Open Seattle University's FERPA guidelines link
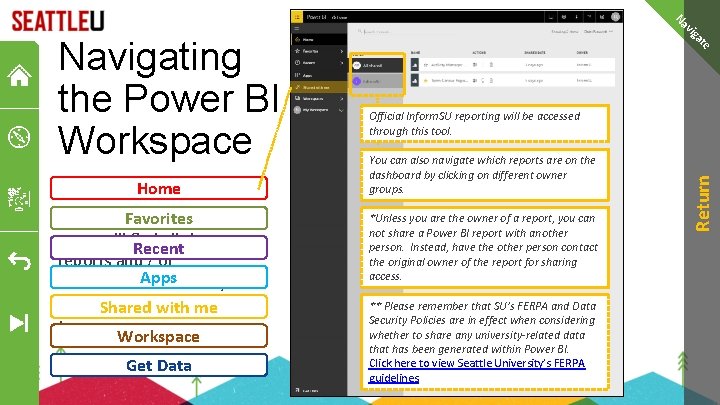Viewport: 720px width, 405px height. point(477,370)
